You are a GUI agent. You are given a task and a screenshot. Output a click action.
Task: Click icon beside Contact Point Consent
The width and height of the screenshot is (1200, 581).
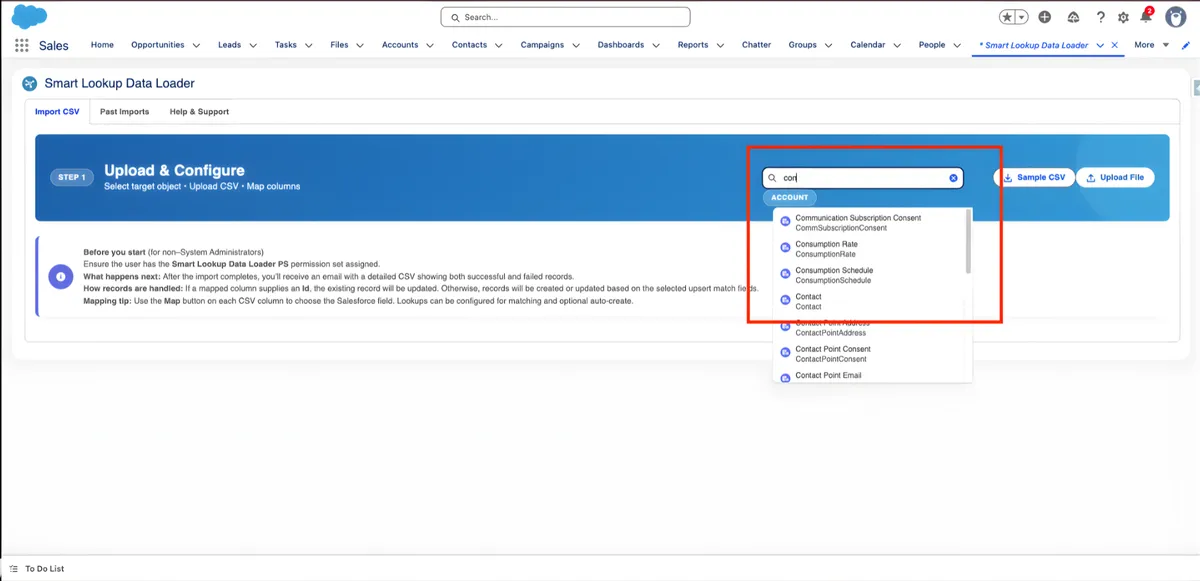[785, 354]
